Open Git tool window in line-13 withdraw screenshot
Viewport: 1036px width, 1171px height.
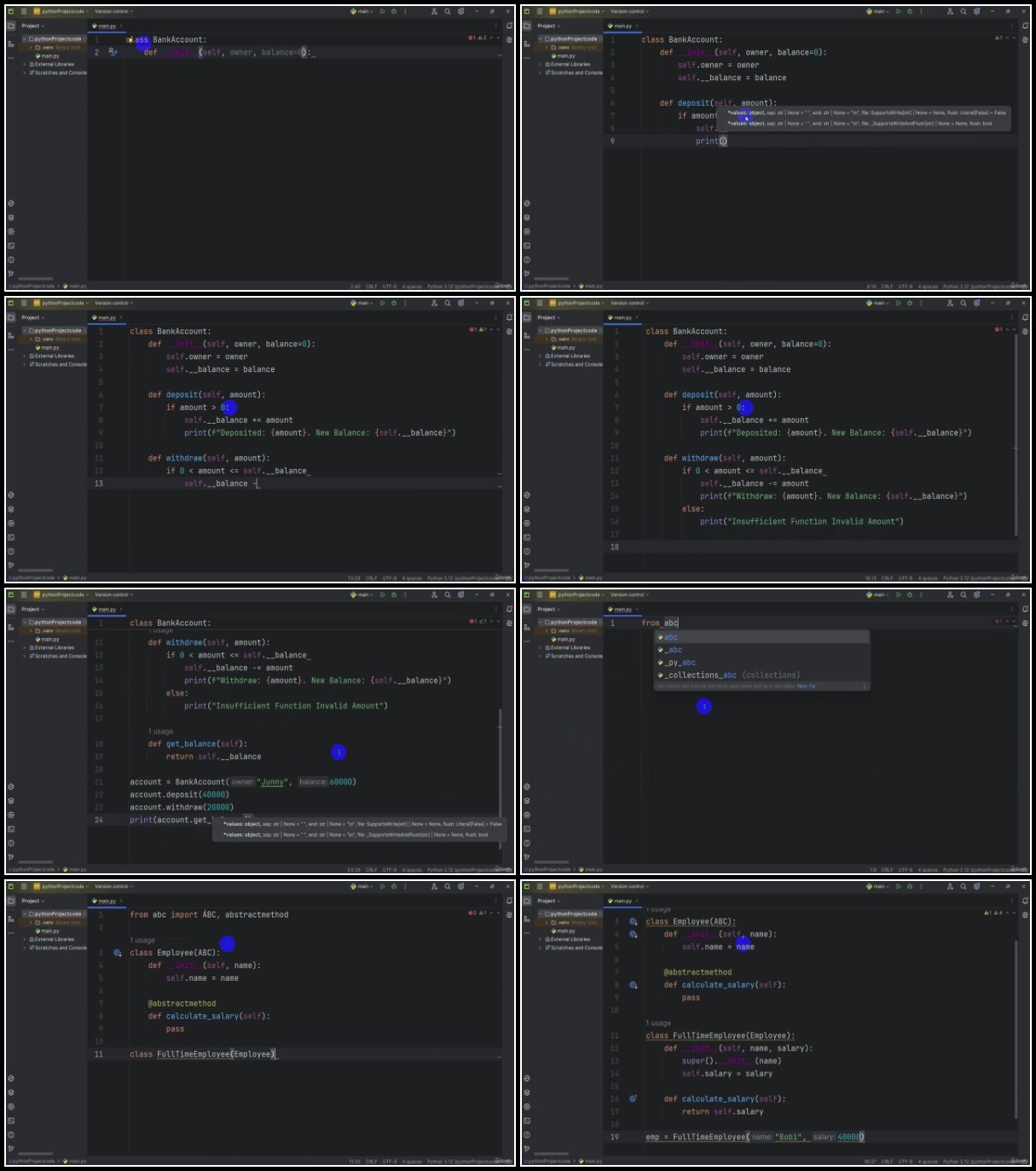[11, 565]
